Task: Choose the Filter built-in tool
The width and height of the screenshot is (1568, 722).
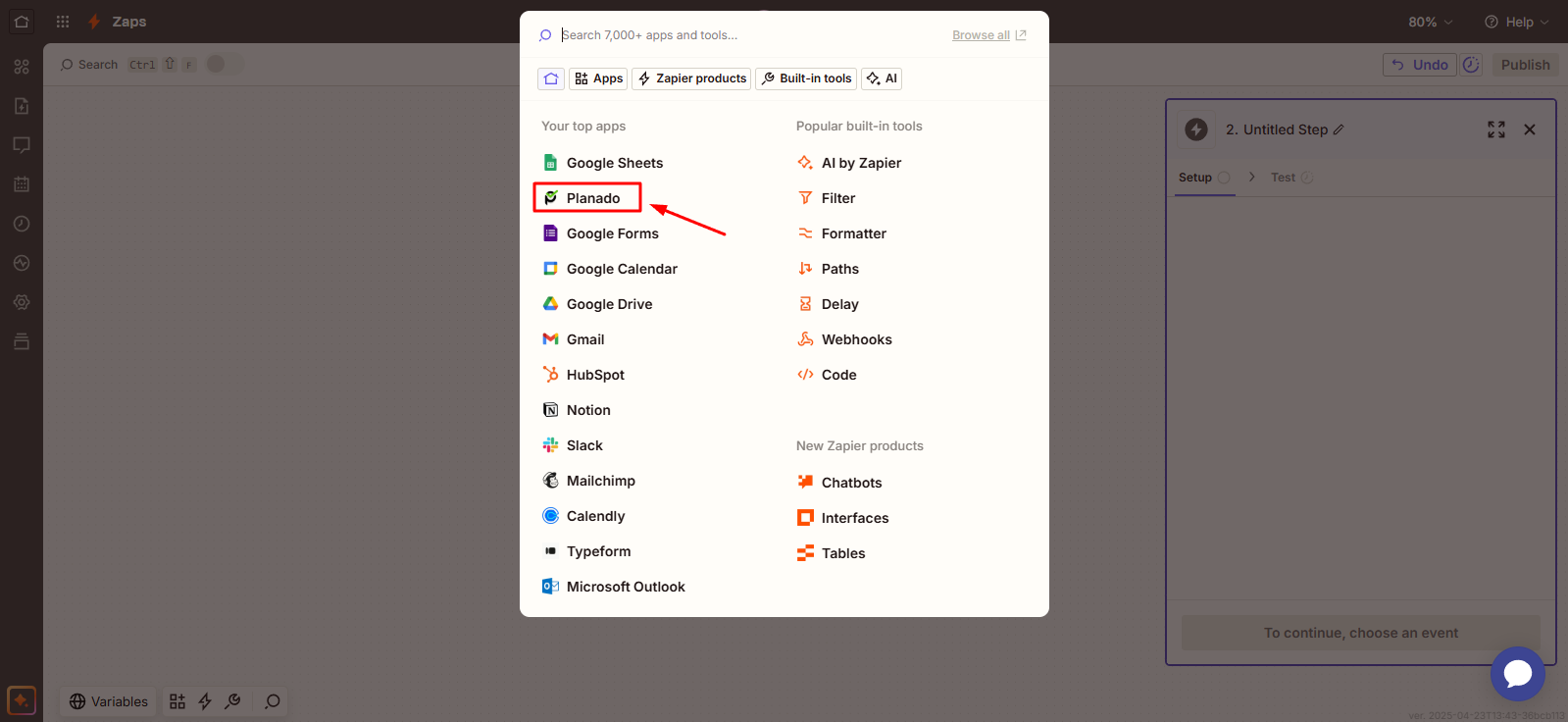Action: (827, 198)
